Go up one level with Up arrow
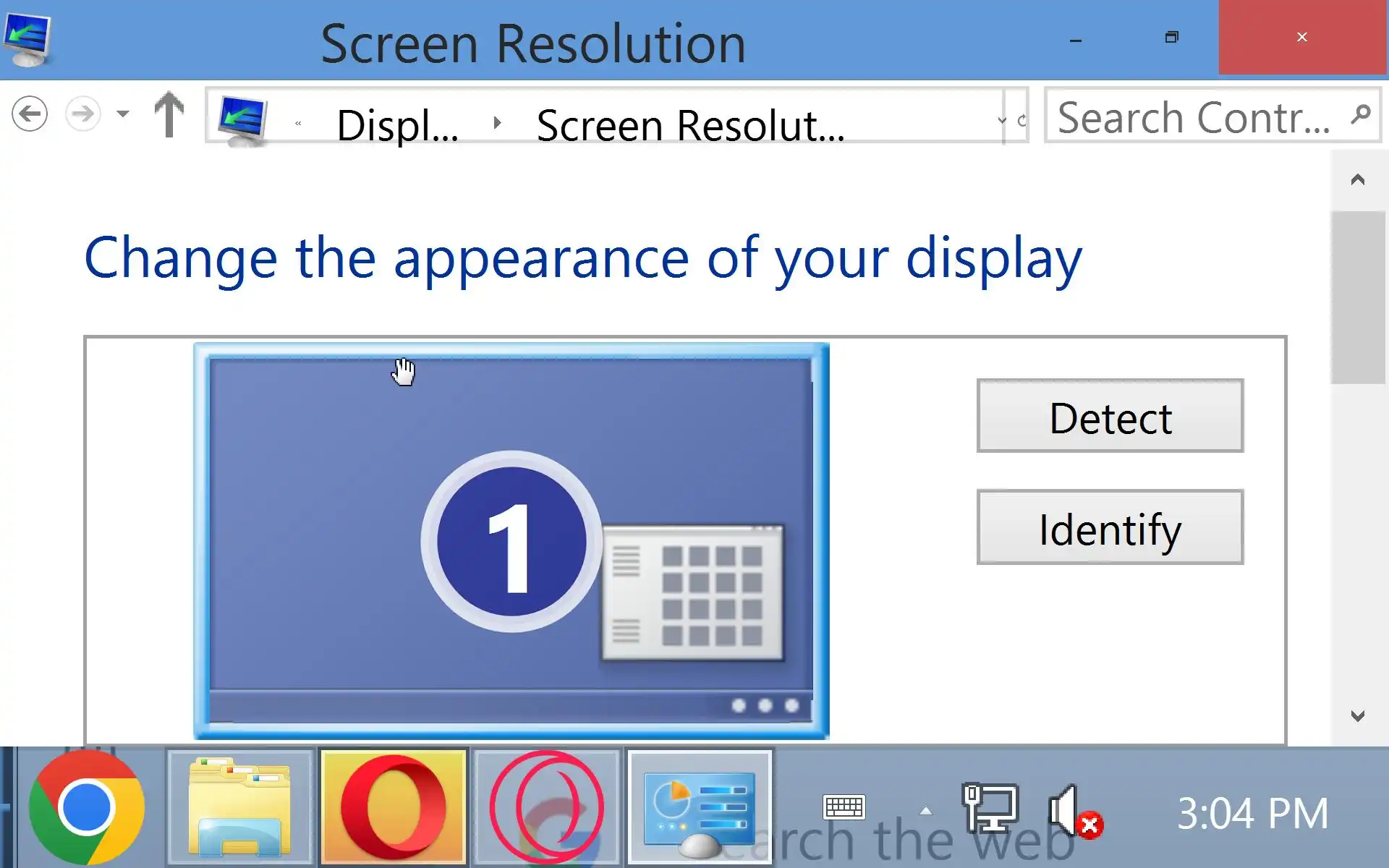The image size is (1389, 868). pos(169,114)
